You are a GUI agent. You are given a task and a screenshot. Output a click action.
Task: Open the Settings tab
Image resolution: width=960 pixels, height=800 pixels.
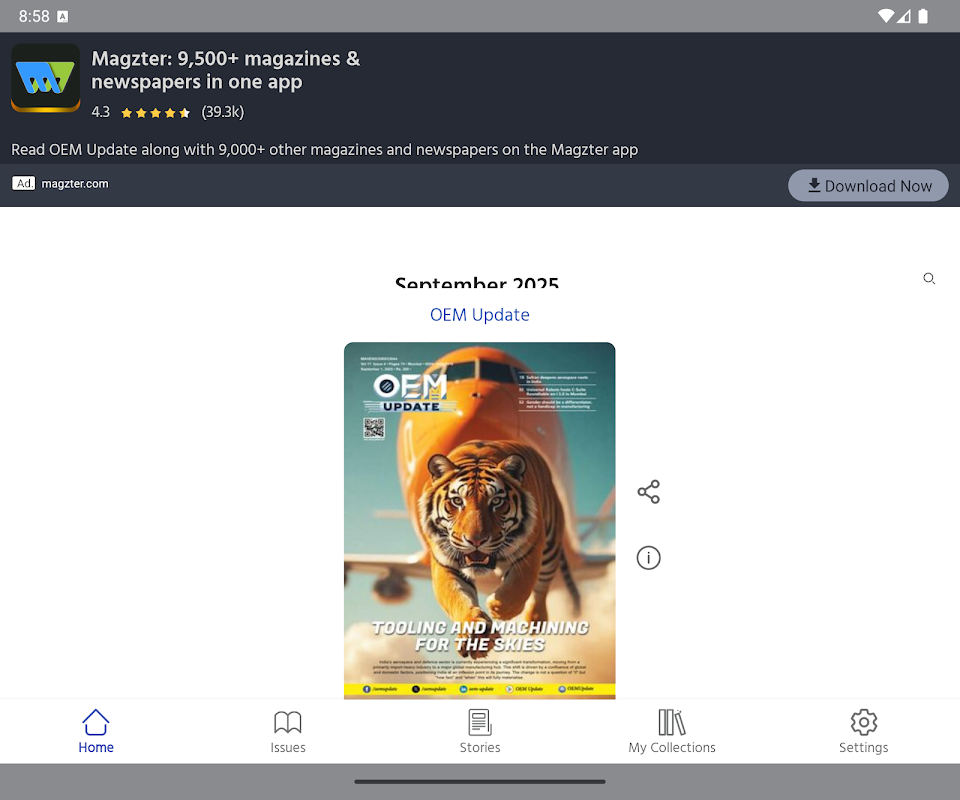[x=863, y=731]
